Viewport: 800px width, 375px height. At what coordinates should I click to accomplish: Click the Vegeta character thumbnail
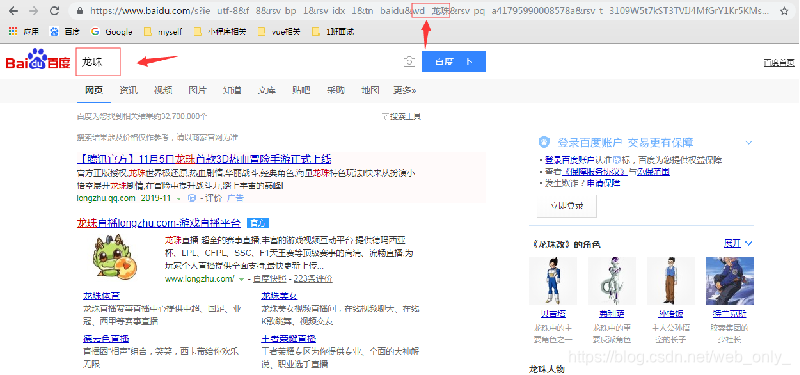(553, 281)
